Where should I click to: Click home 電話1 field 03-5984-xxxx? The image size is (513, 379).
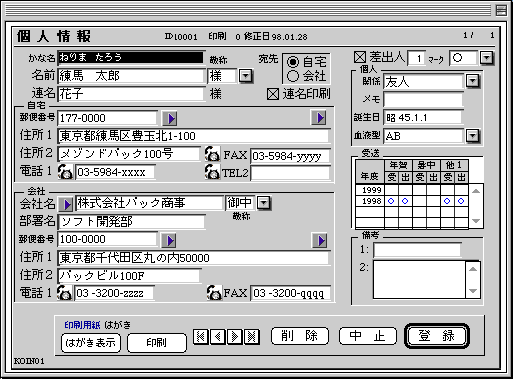click(x=115, y=172)
